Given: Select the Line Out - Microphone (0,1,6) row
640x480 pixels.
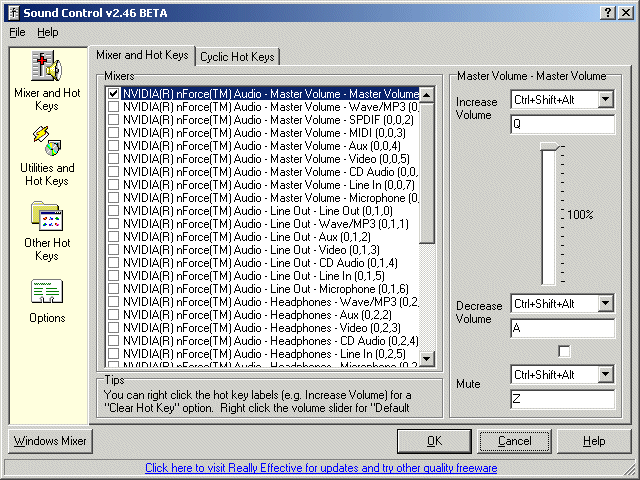Looking at the screenshot, I should (x=263, y=289).
